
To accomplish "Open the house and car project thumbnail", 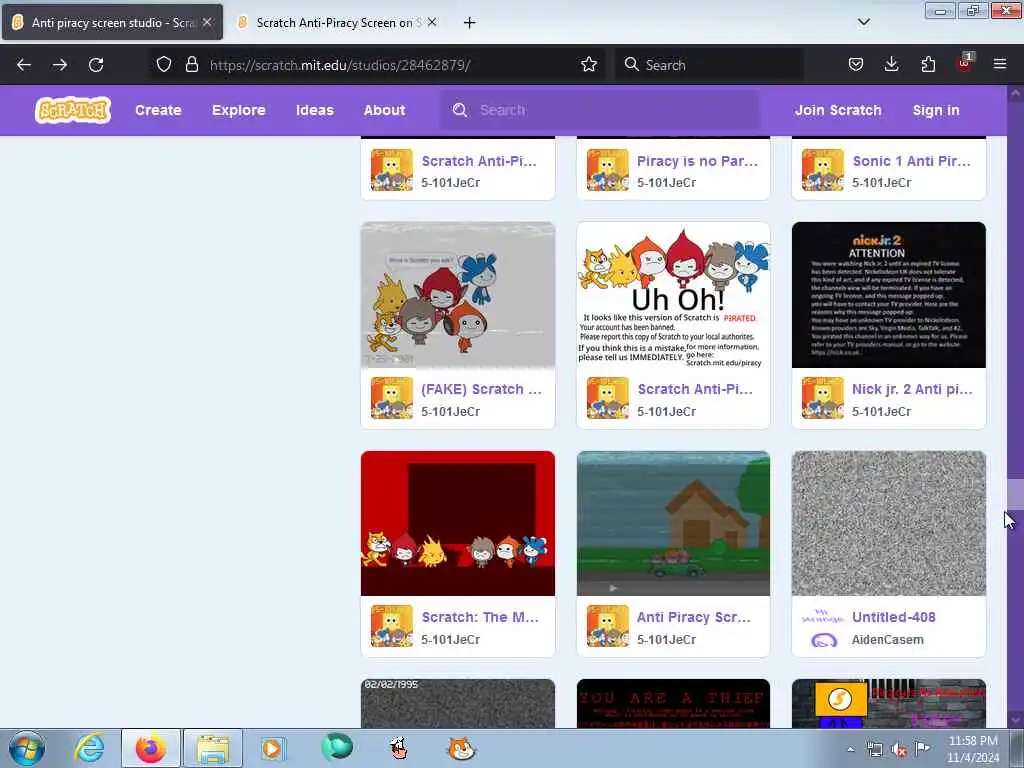I will click(673, 523).
